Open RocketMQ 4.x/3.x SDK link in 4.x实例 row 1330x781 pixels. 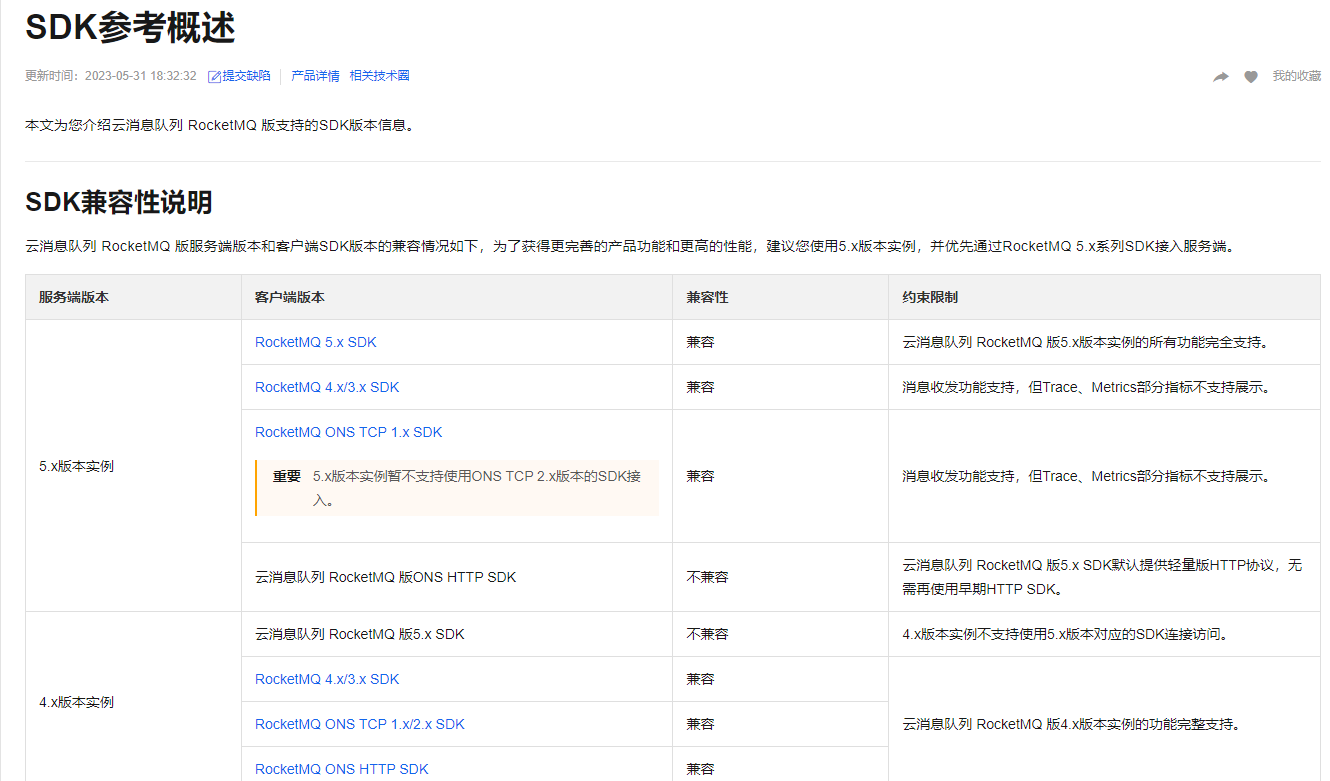(x=327, y=679)
